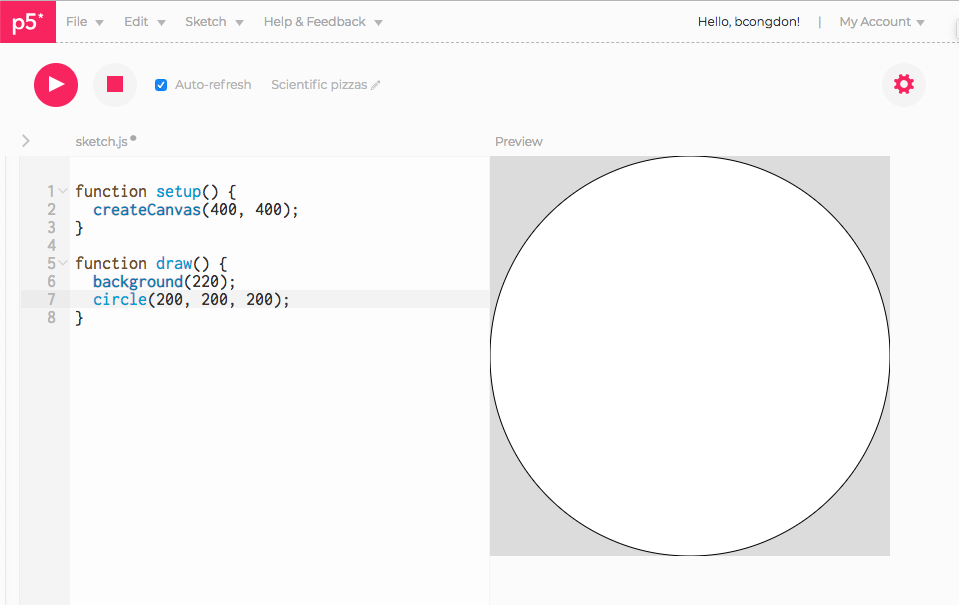Viewport: 959px width, 605px height.
Task: Run the sketch with the Play button
Action: [55, 84]
